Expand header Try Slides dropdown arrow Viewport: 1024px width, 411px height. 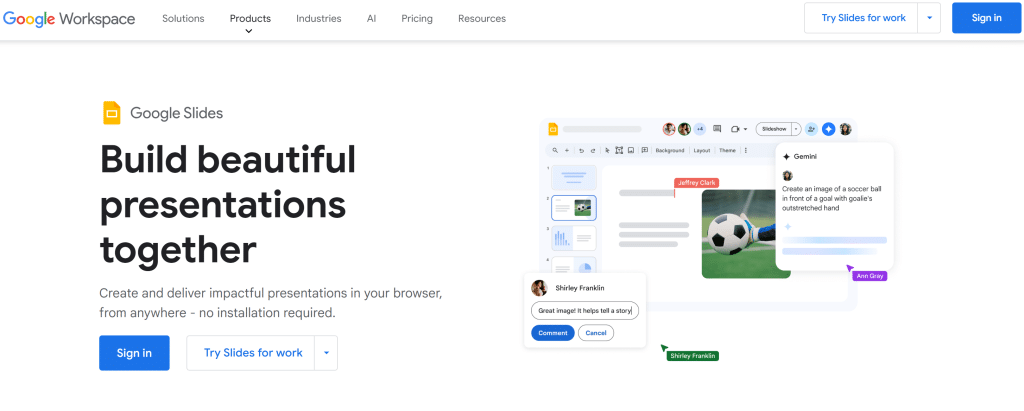click(929, 18)
